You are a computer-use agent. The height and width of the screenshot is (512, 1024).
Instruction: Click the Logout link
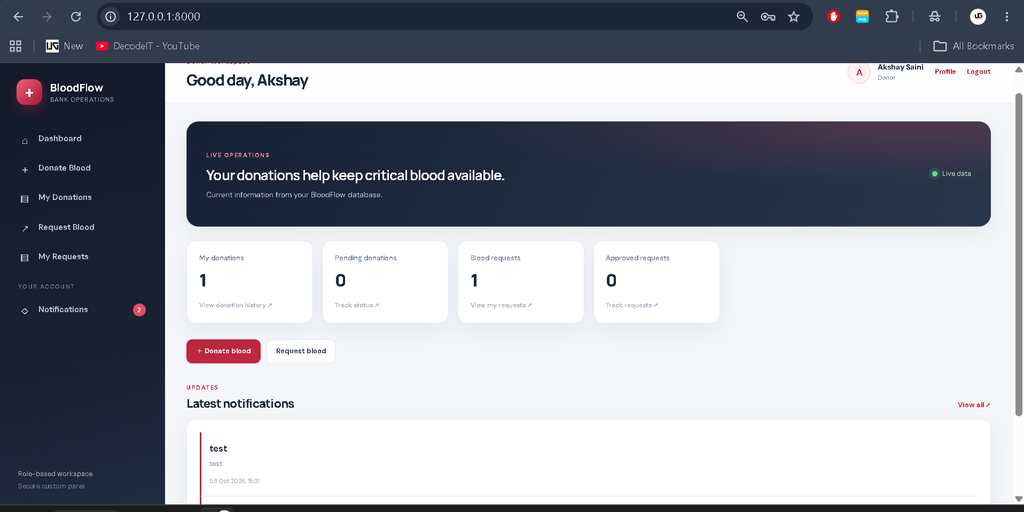point(978,72)
